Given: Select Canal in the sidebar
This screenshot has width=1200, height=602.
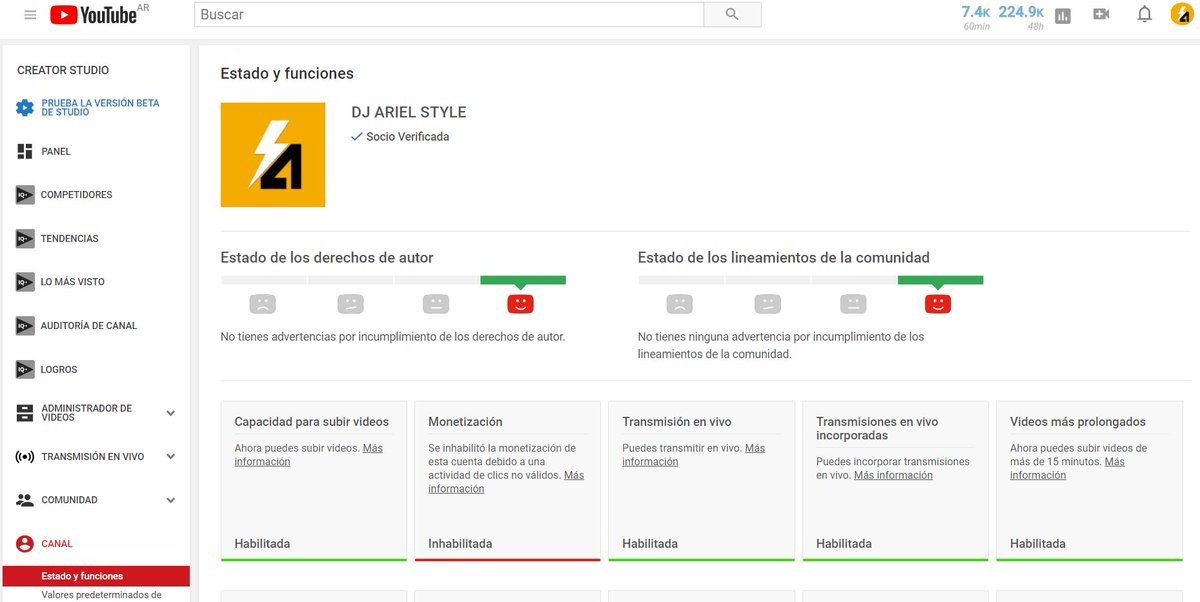Looking at the screenshot, I should (x=57, y=544).
